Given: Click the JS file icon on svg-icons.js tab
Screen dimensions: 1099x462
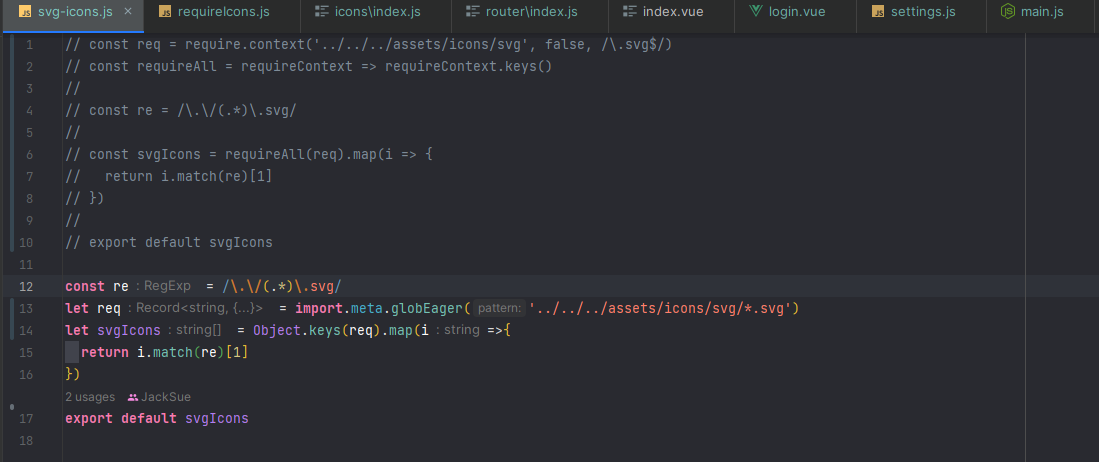Looking at the screenshot, I should point(25,12).
